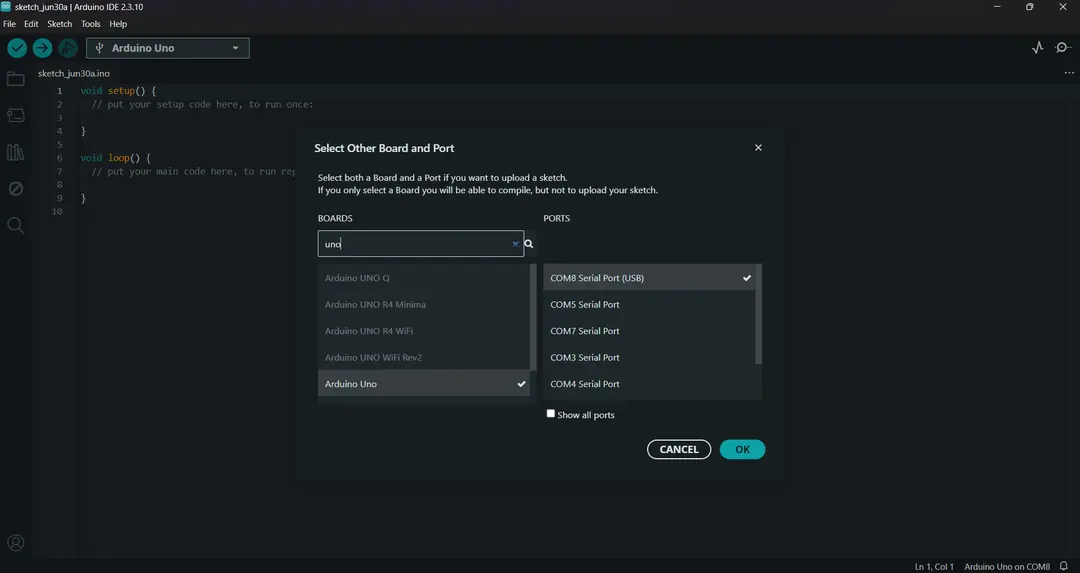Start the Debug toolbar button
Image resolution: width=1080 pixels, height=573 pixels.
point(68,48)
